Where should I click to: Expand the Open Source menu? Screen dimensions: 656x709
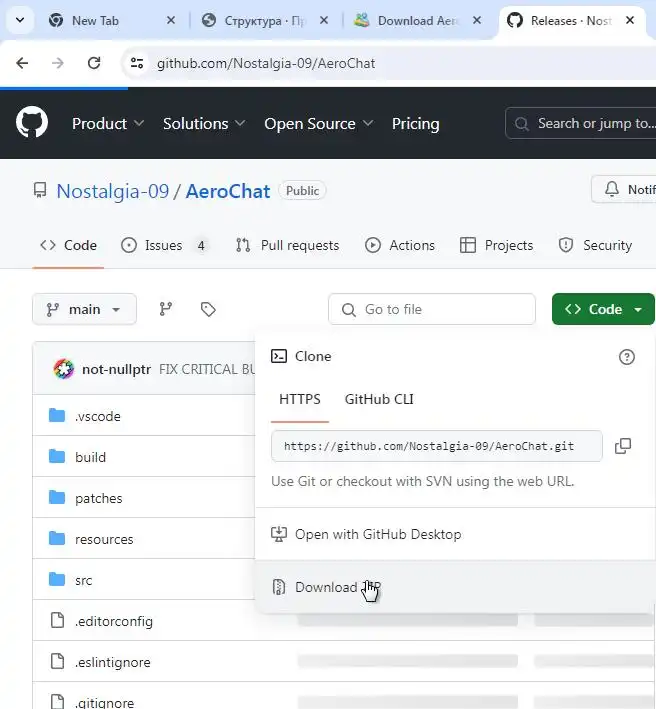pos(319,123)
